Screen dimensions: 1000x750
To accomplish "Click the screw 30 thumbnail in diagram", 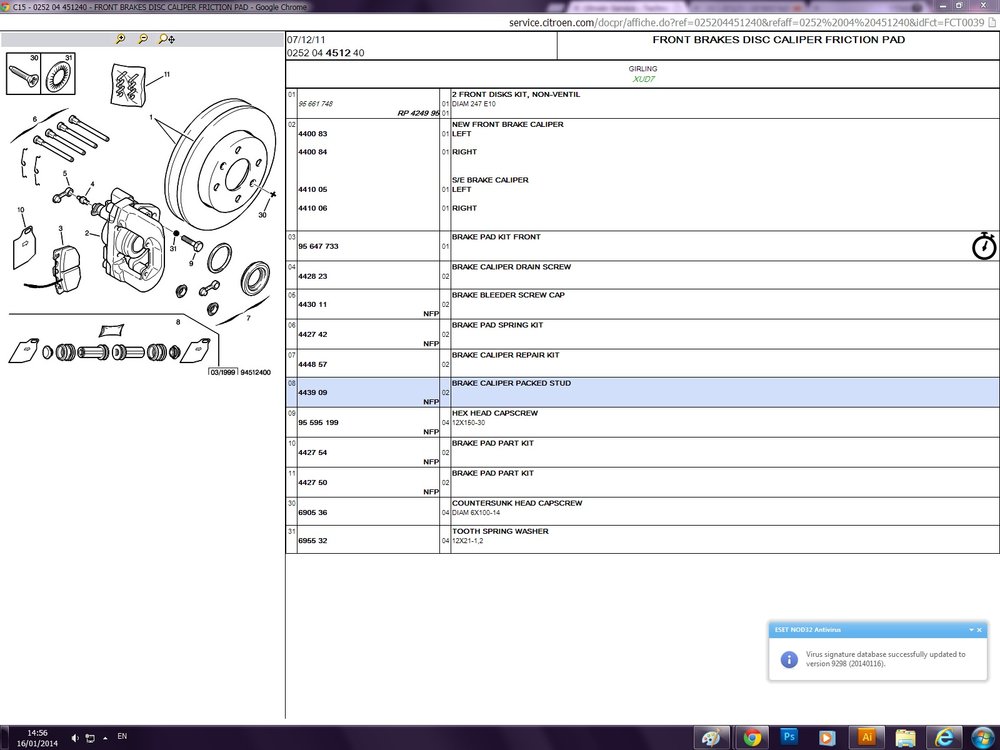I will tap(24, 74).
